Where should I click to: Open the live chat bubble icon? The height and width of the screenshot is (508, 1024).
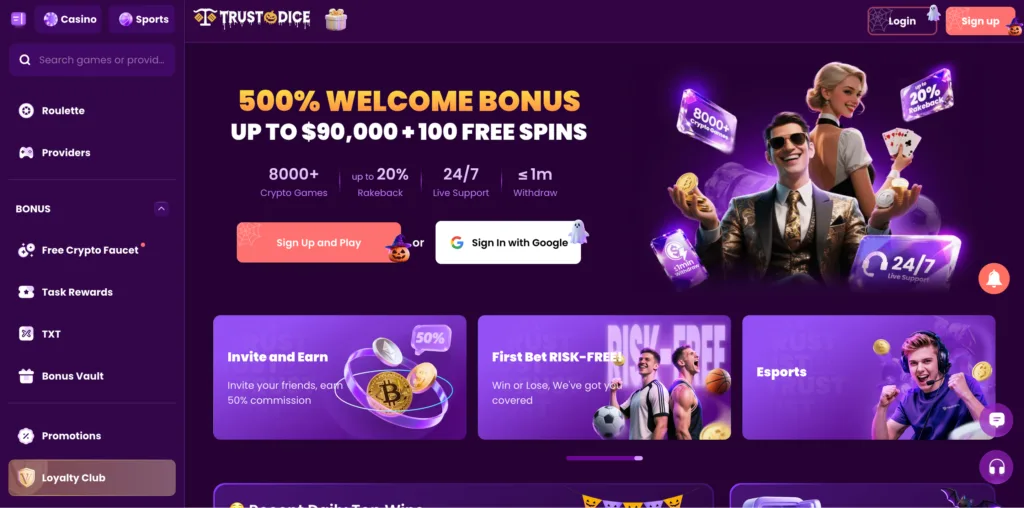(x=996, y=420)
